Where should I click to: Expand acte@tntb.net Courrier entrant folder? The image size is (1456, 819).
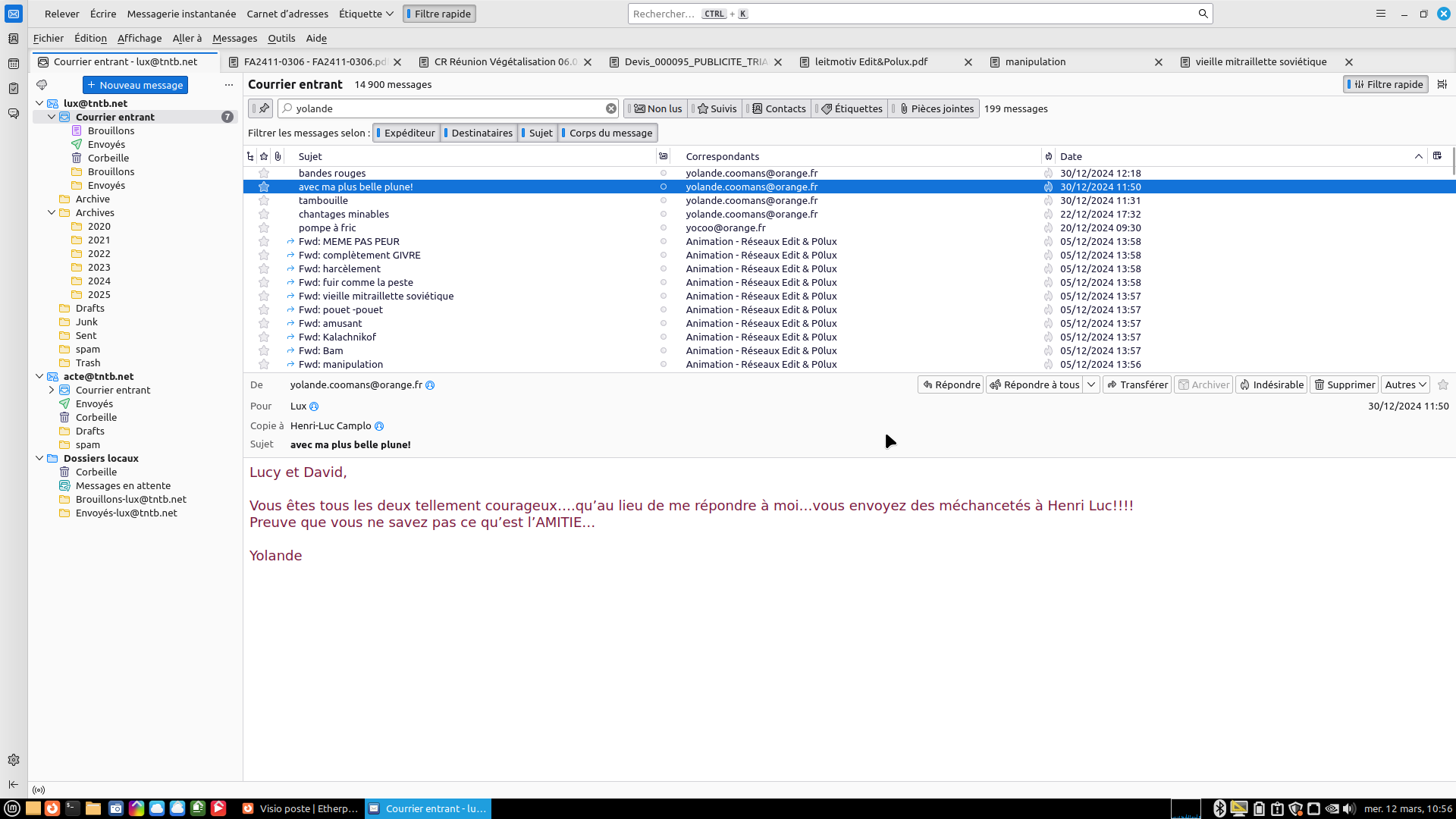pos(52,391)
